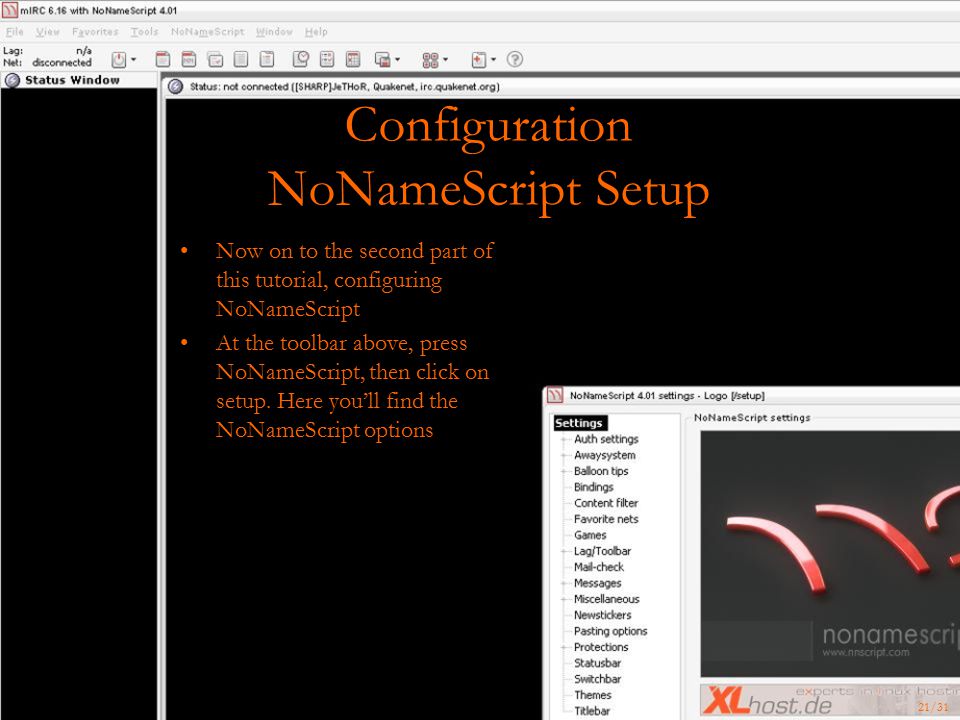
Task: Click the NoNameScript settings dialog title icon
Action: 555,396
